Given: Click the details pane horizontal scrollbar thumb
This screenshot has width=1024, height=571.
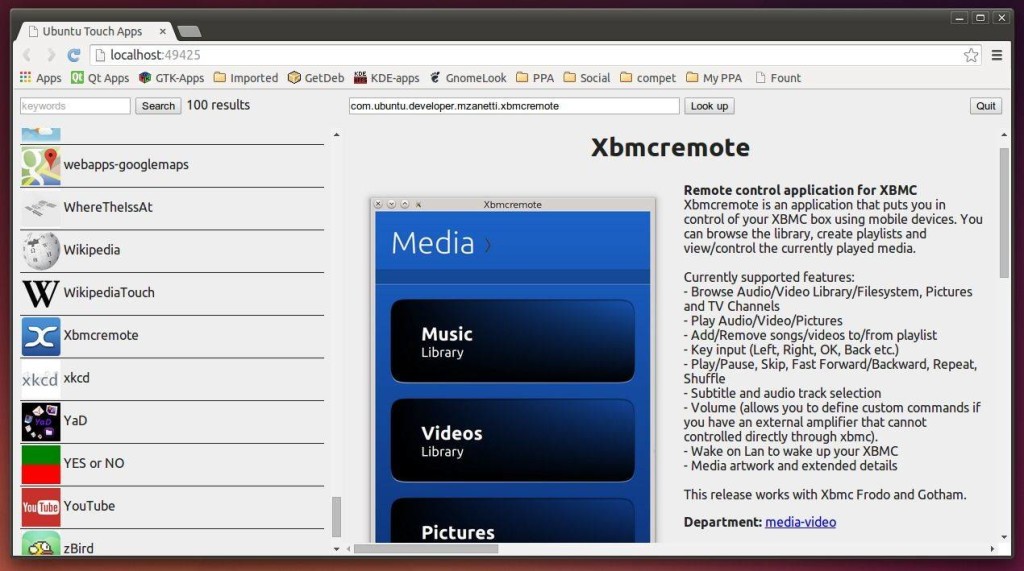Looking at the screenshot, I should click(x=426, y=549).
